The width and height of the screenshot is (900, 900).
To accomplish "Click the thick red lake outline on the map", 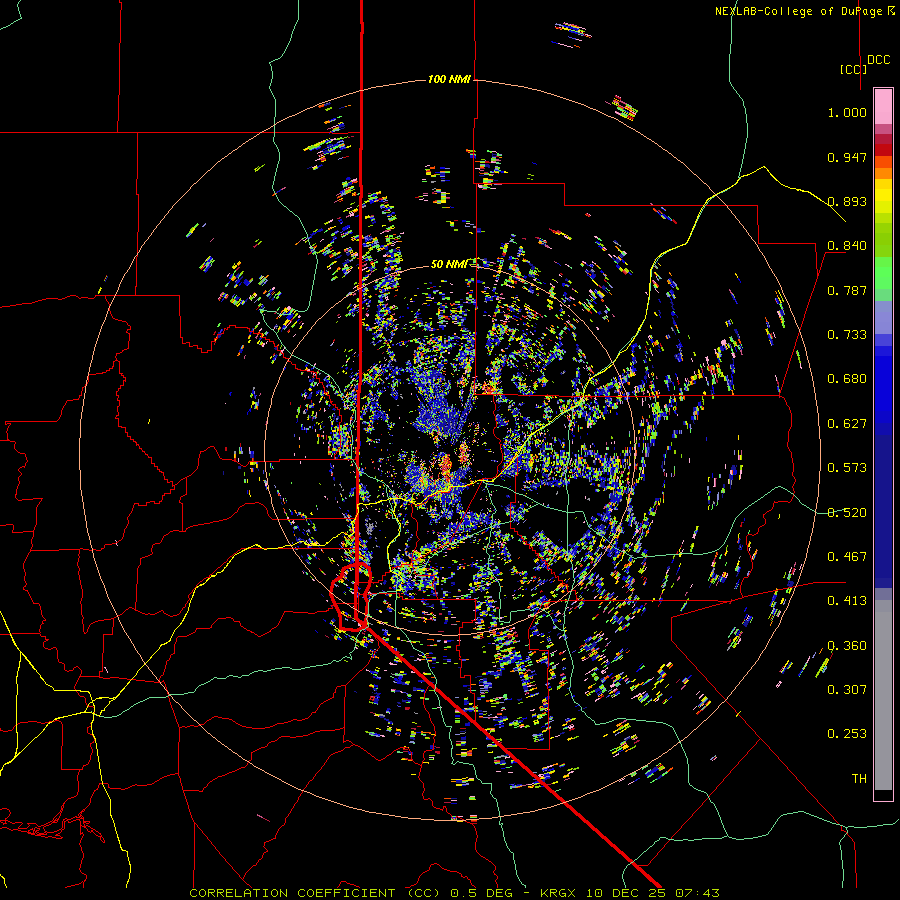I will point(351,597).
